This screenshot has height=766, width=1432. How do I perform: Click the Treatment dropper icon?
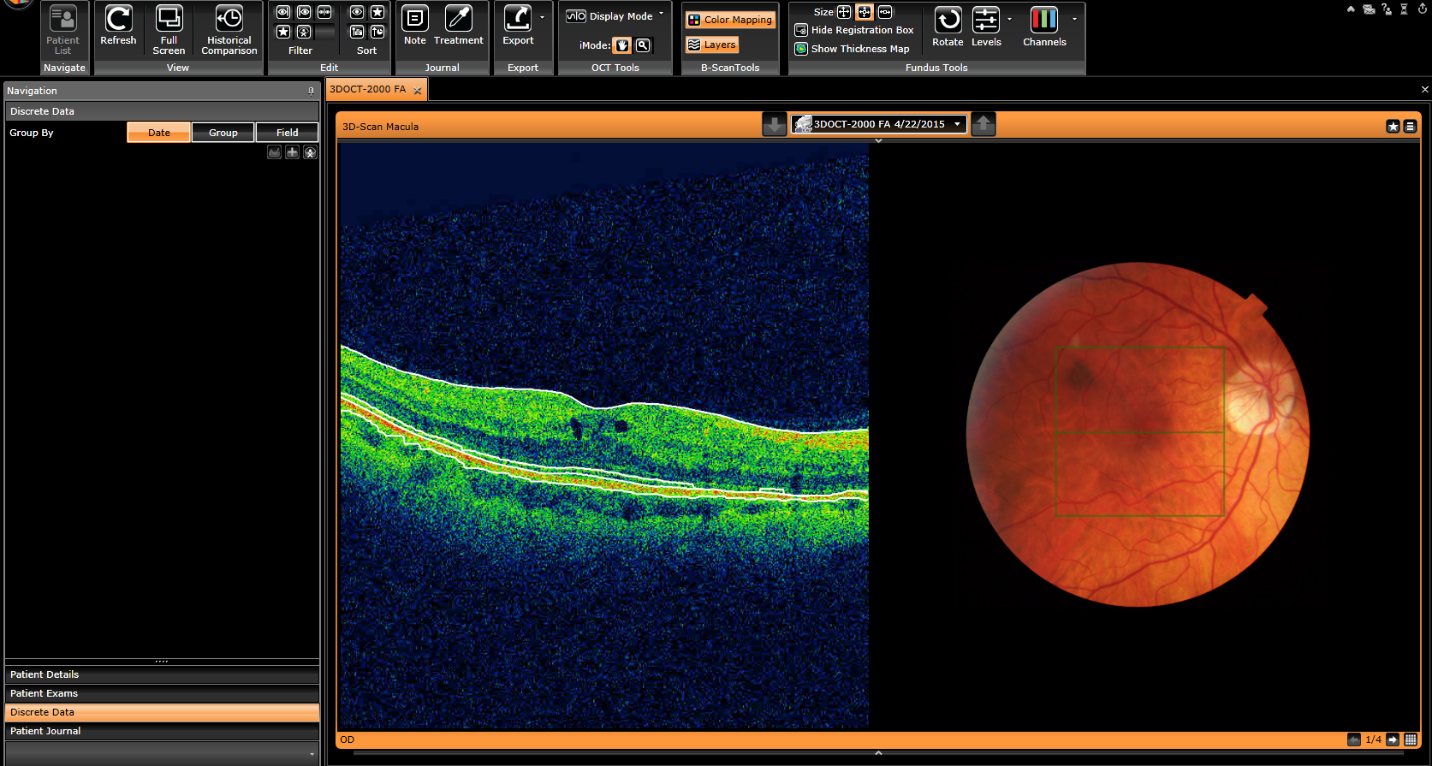pos(458,20)
